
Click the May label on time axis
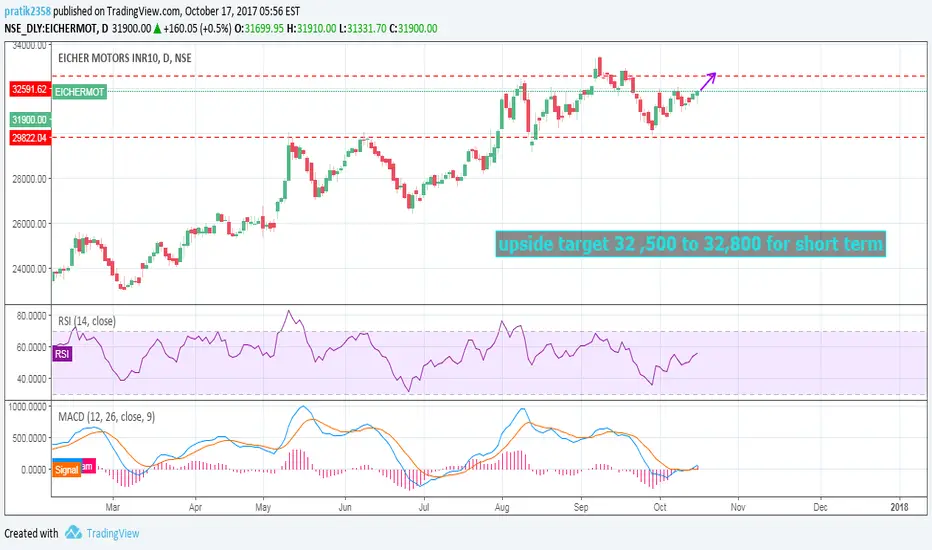(x=263, y=507)
